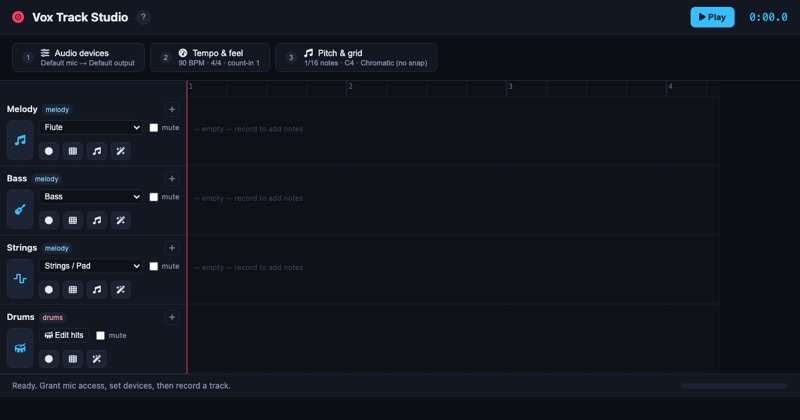The width and height of the screenshot is (800, 420).
Task: Click the 0:00.0 time display
Action: tap(768, 17)
